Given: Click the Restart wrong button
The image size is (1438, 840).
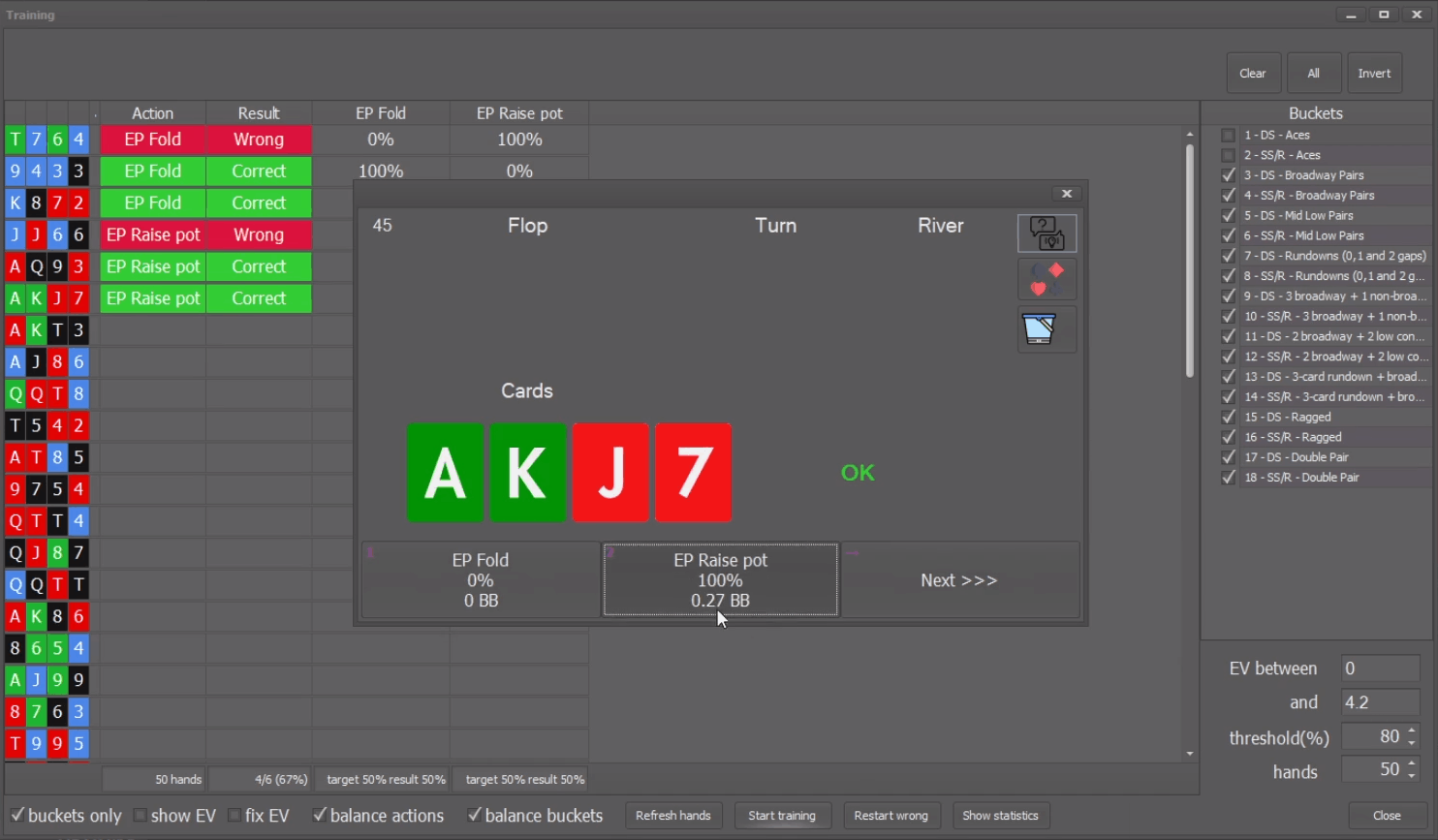Looking at the screenshot, I should 891,816.
